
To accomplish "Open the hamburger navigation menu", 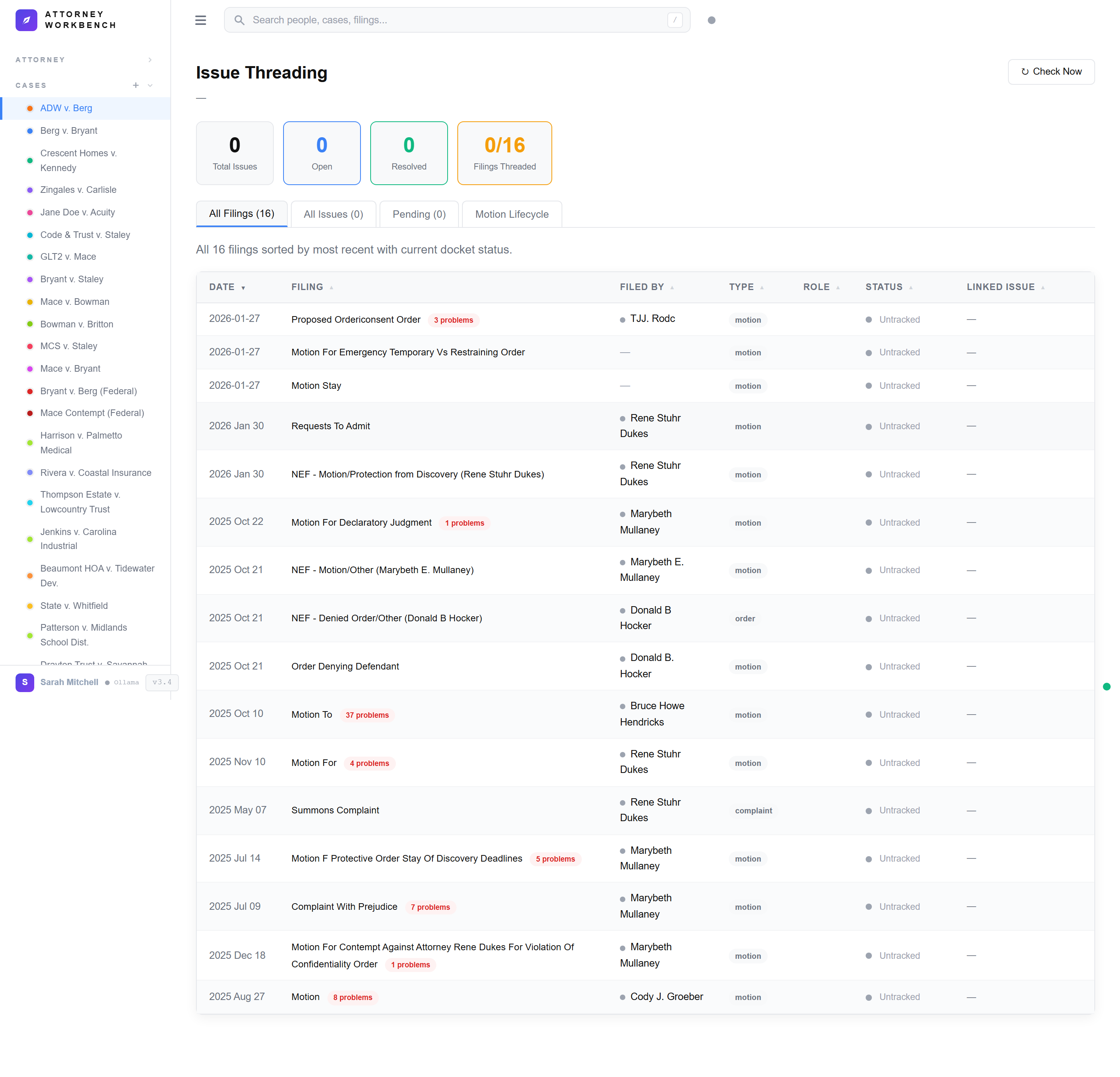I will pos(201,20).
